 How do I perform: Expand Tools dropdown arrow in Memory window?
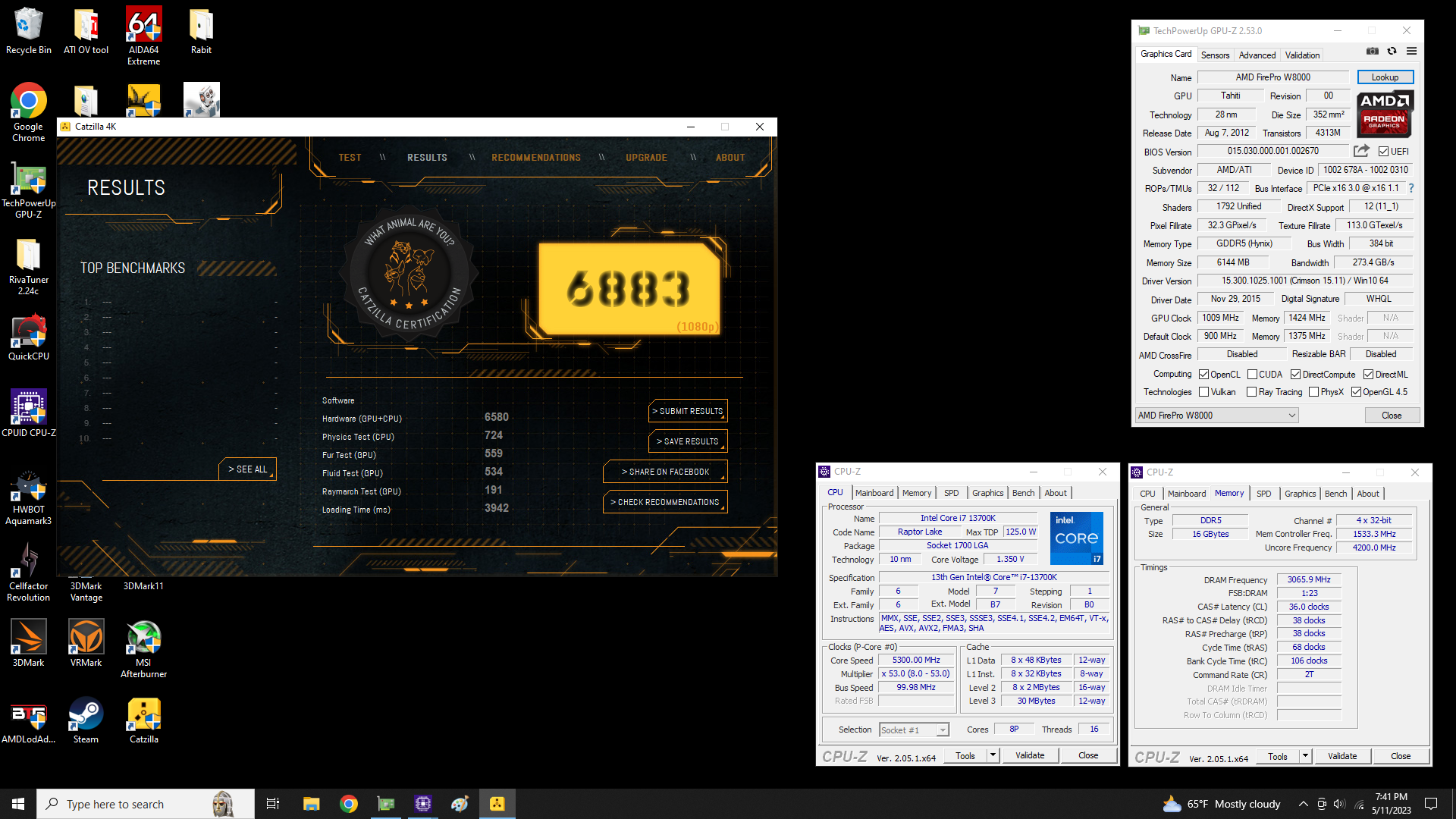pos(1305,756)
